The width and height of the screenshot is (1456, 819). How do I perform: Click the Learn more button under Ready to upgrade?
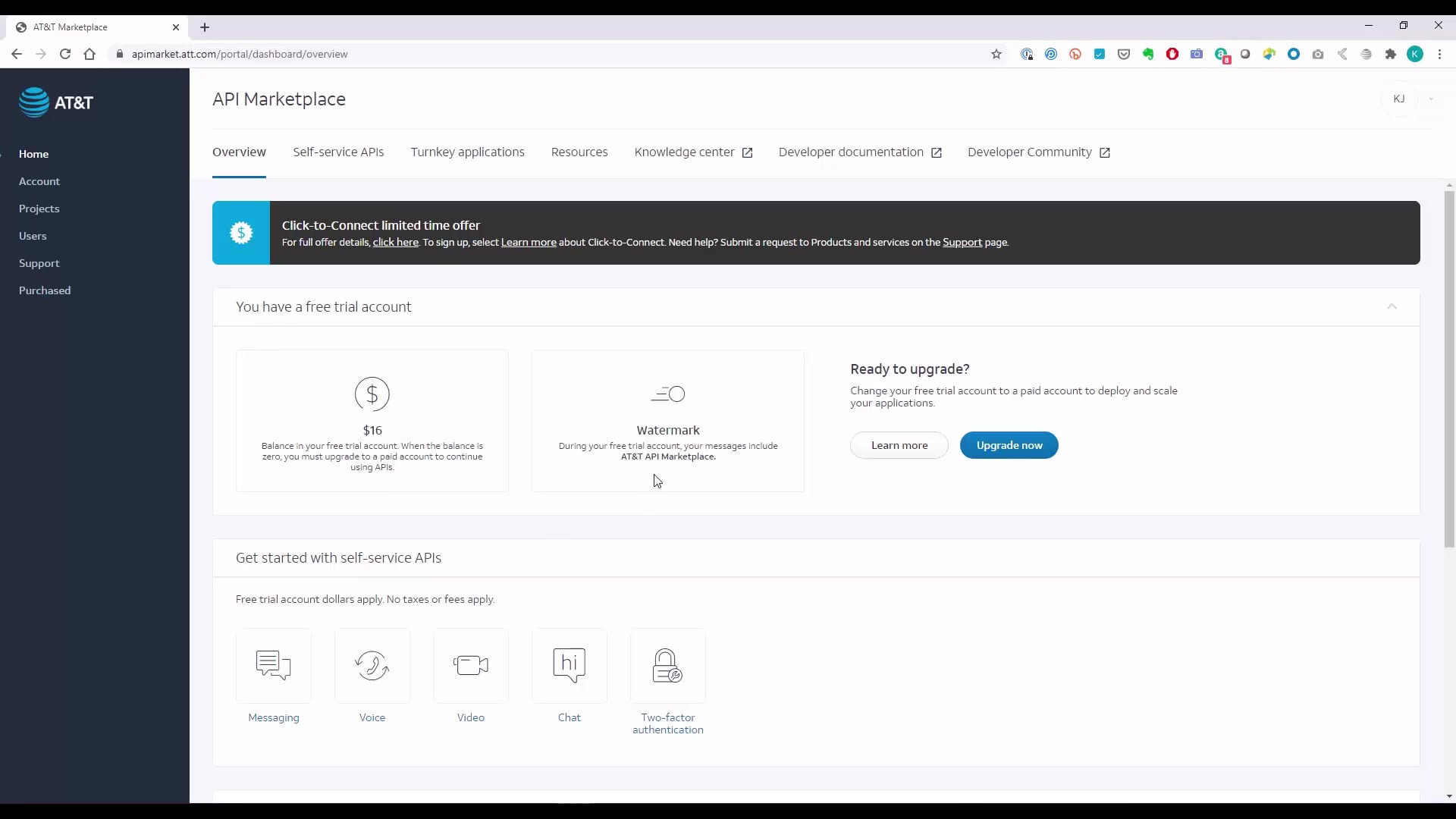click(899, 445)
